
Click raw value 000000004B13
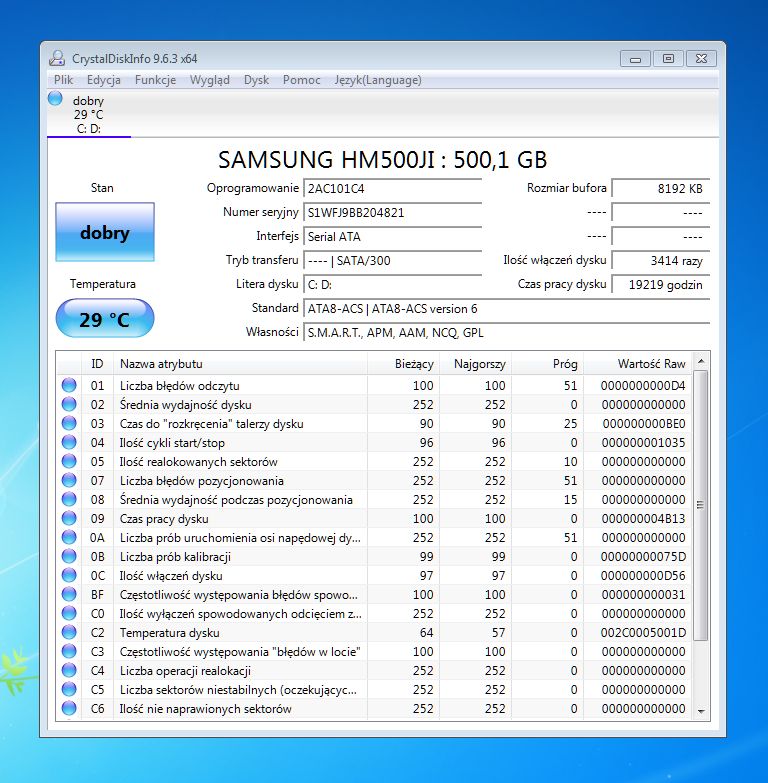pyautogui.click(x=643, y=519)
